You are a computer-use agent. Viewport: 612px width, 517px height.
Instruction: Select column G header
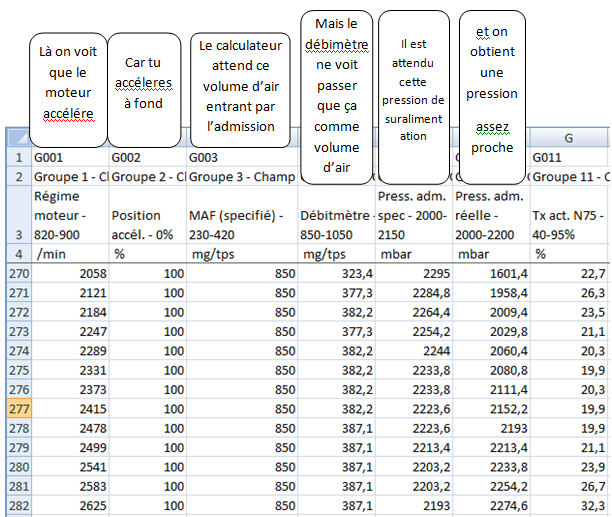(x=569, y=138)
